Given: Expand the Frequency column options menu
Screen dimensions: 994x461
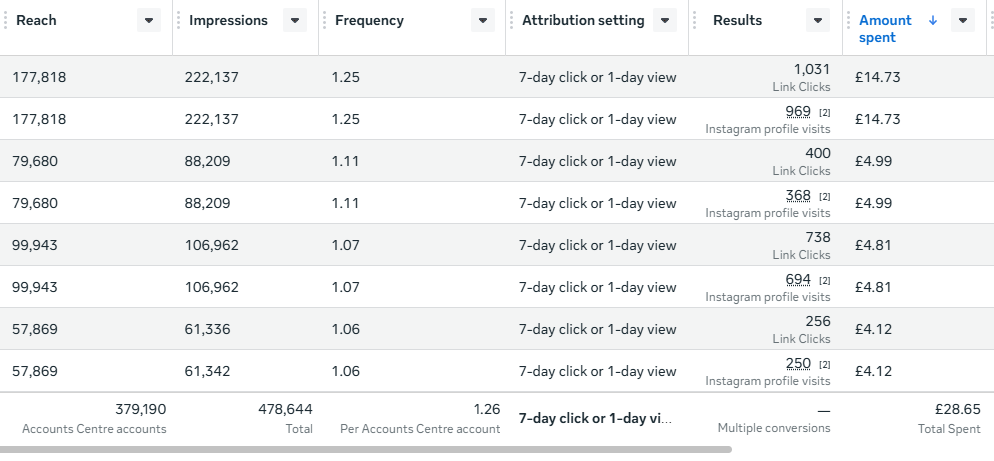Looking at the screenshot, I should 483,20.
